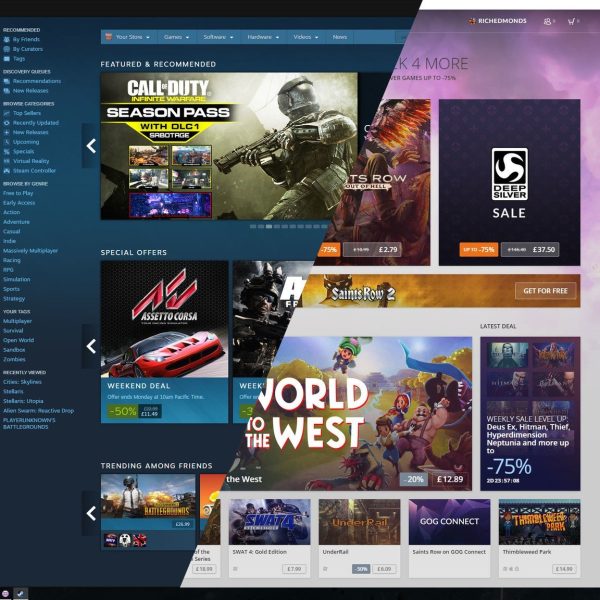
Task: Click the Your Store avatar icon
Action: point(109,37)
